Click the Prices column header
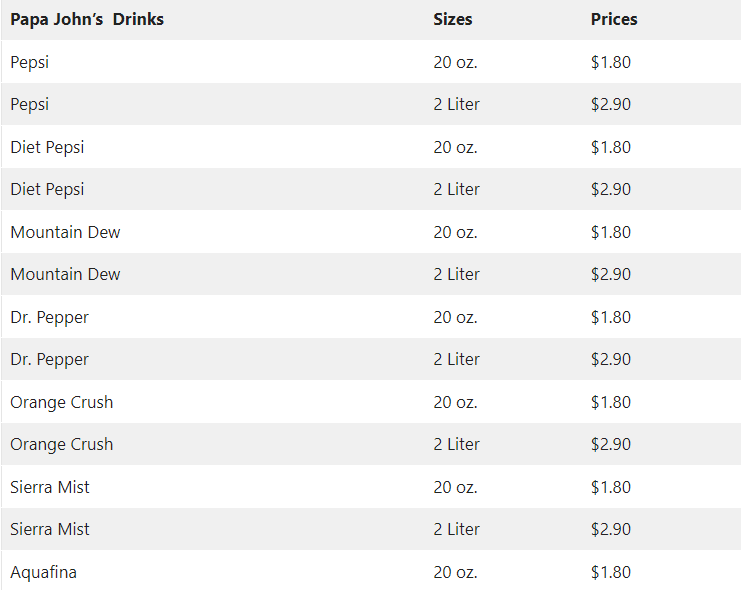Screen dimensions: 741x590 [x=614, y=19]
